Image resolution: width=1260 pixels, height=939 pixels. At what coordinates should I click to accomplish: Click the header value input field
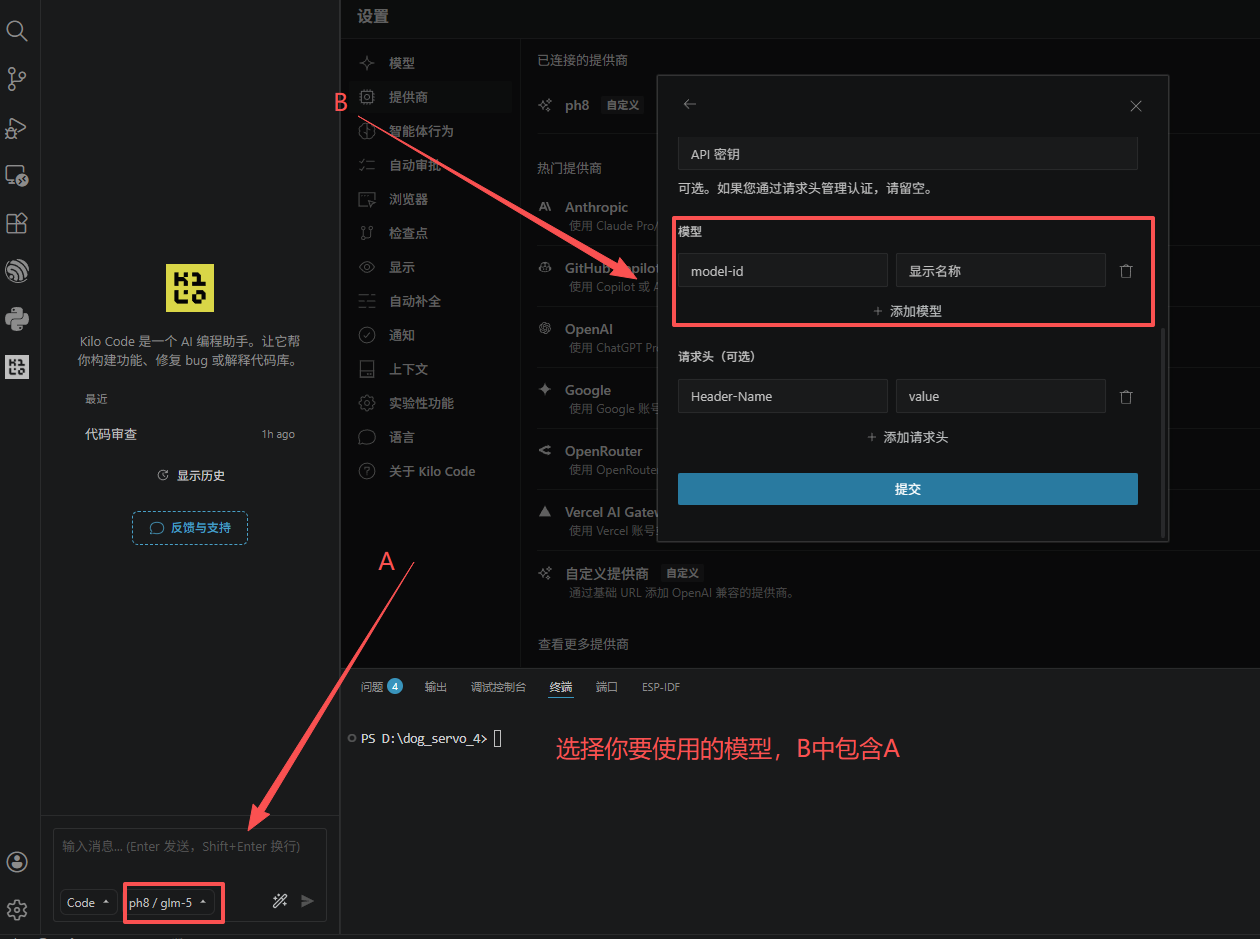tap(1001, 397)
